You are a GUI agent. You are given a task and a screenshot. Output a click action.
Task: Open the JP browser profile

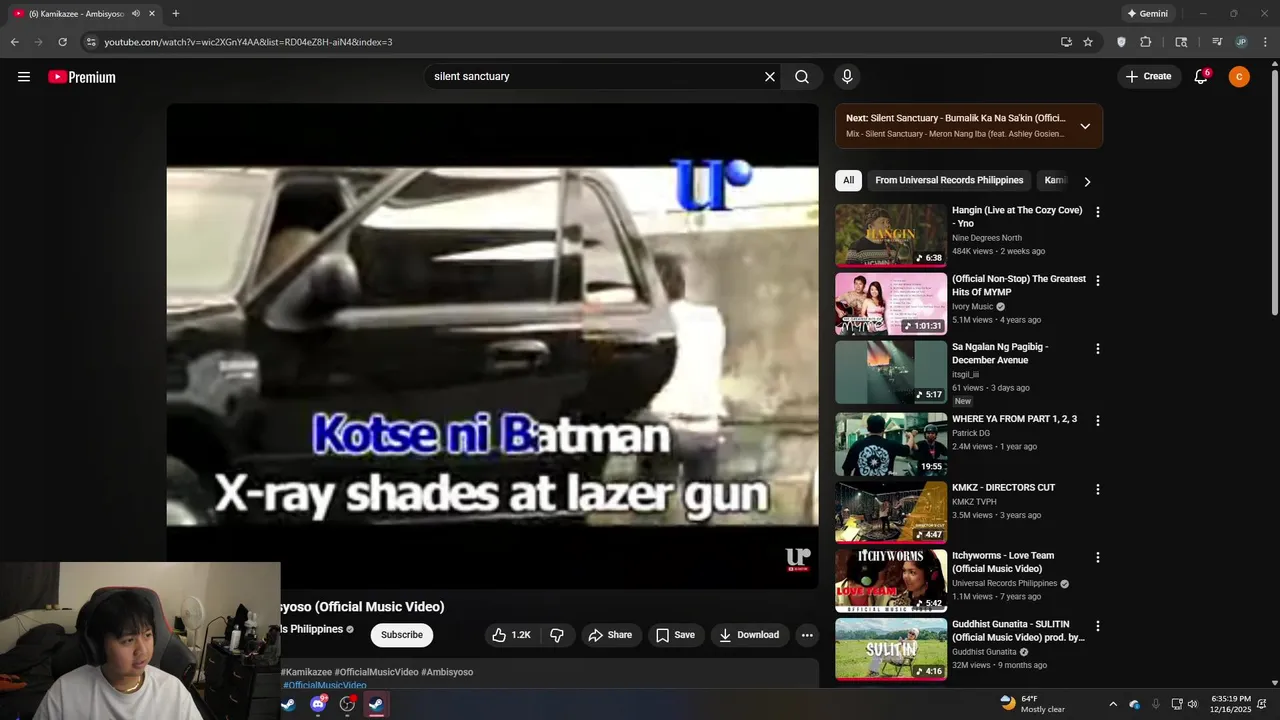coord(1241,42)
